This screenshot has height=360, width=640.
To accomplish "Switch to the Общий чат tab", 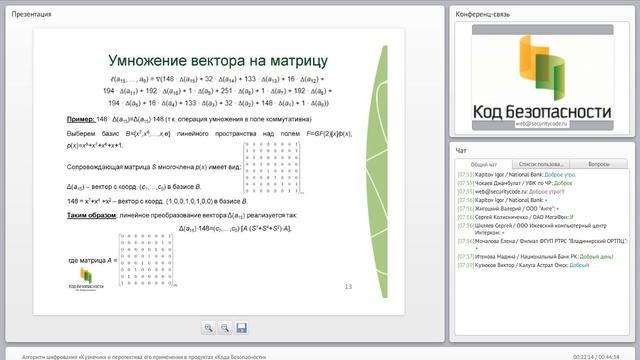I will coord(484,164).
